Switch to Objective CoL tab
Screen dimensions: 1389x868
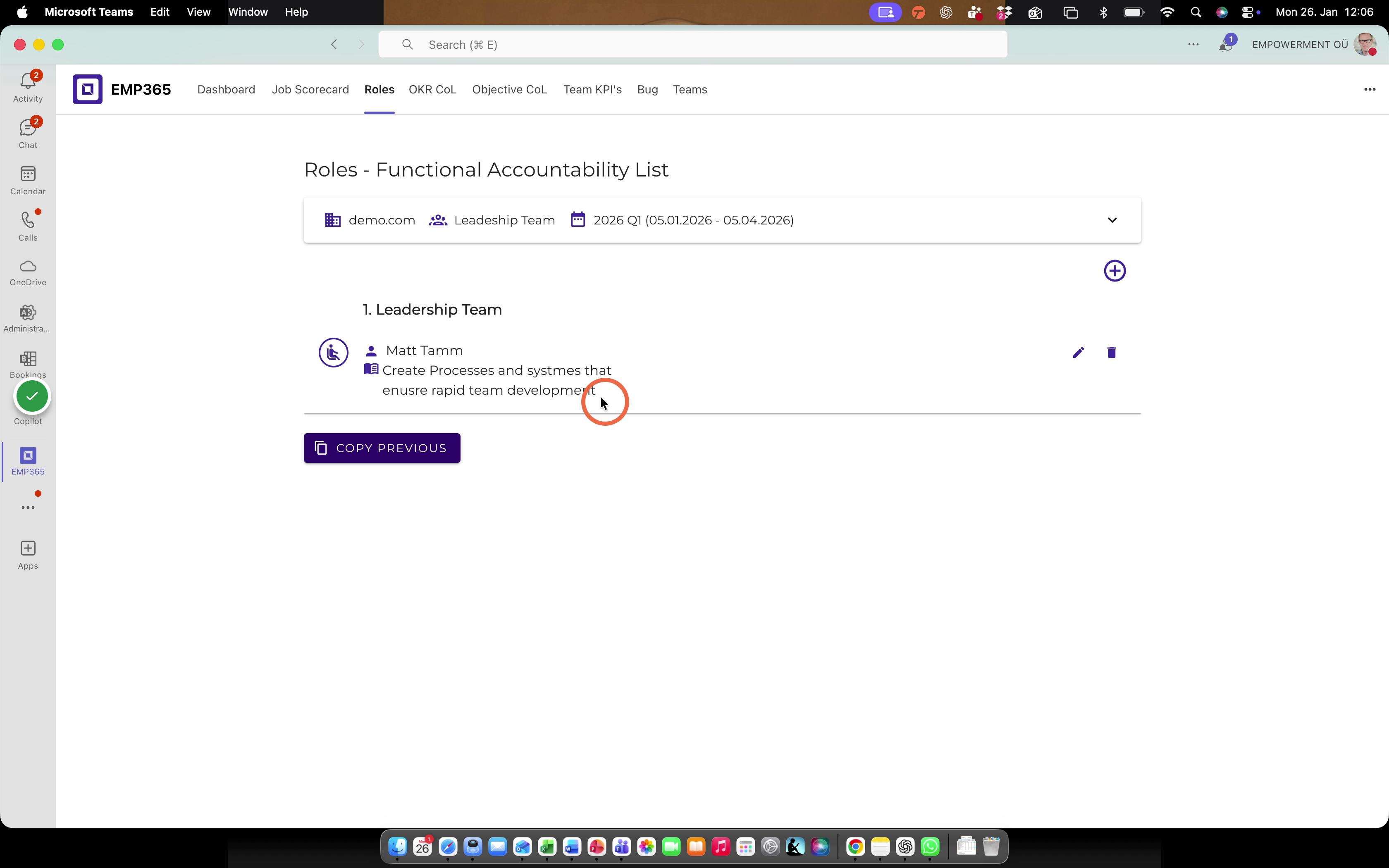[x=510, y=90]
